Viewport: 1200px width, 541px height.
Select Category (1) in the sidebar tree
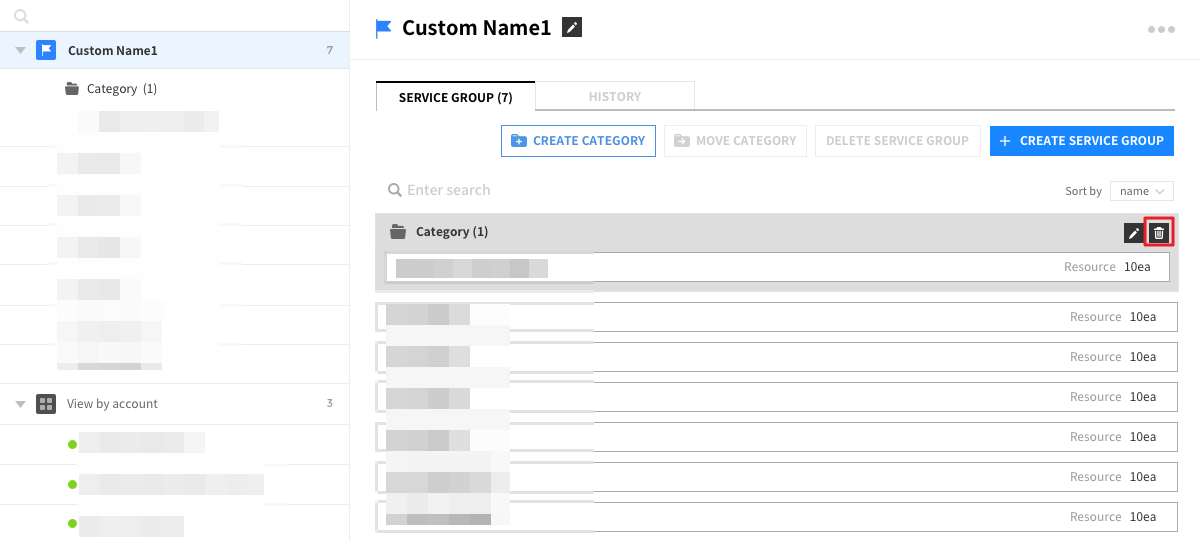click(121, 89)
